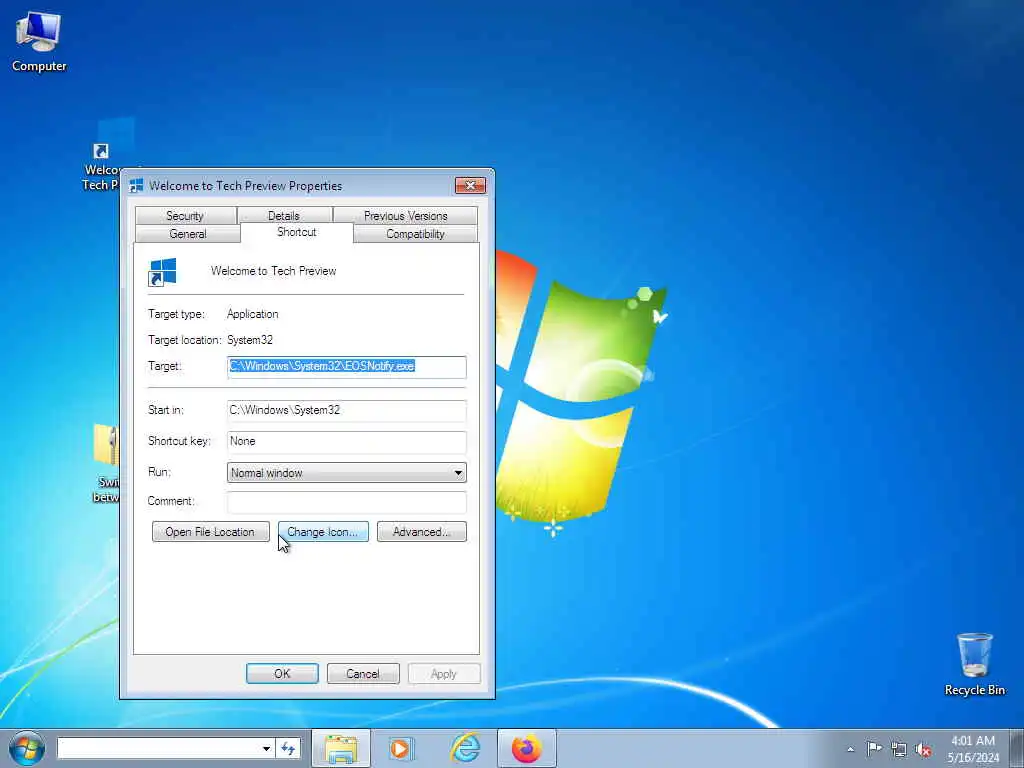The height and width of the screenshot is (768, 1024).
Task: Close the Properties dialog with the red X
Action: pos(470,185)
